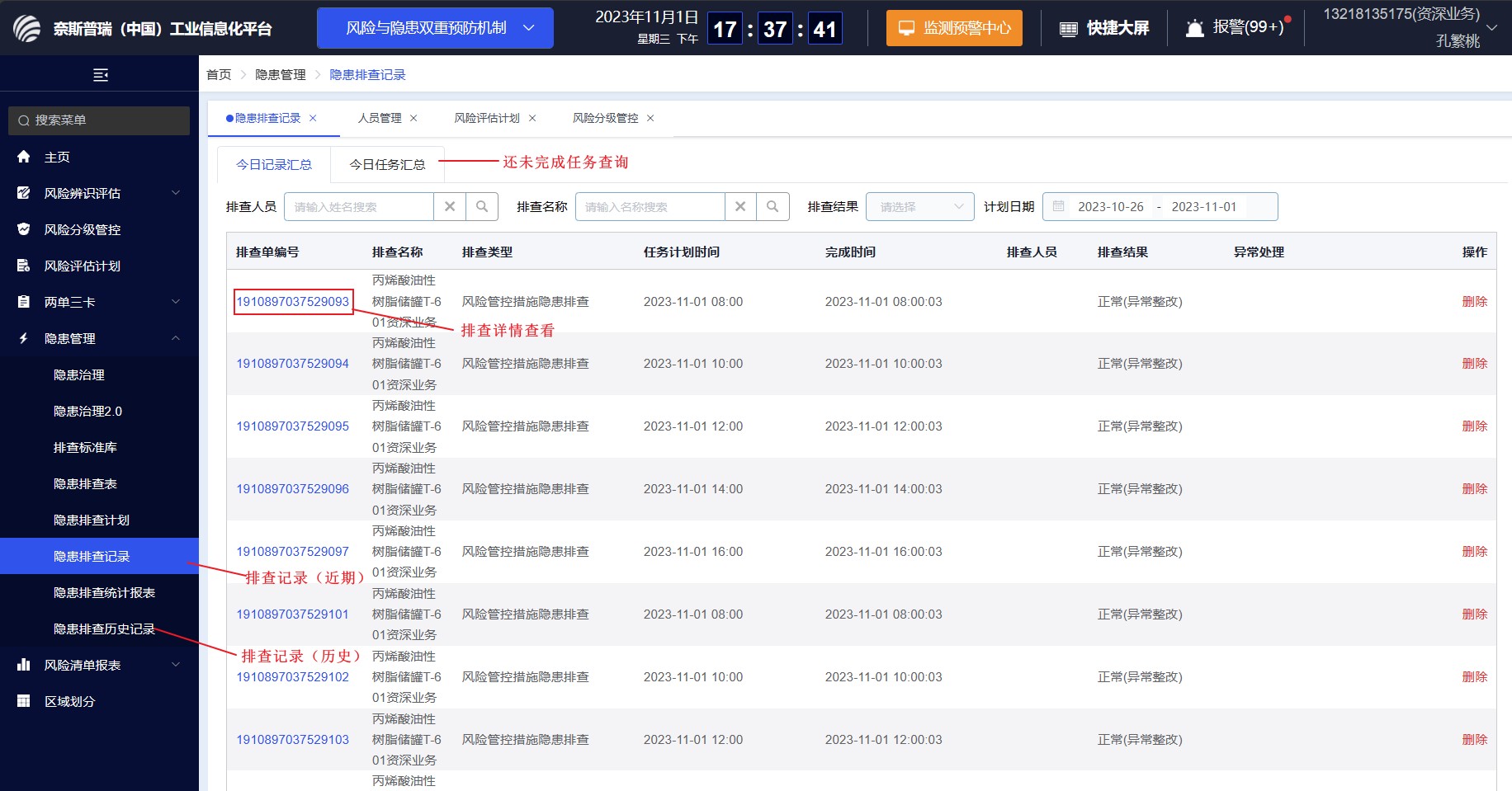Delete record 1910897037529101
1512x791 pixels.
(x=1474, y=614)
